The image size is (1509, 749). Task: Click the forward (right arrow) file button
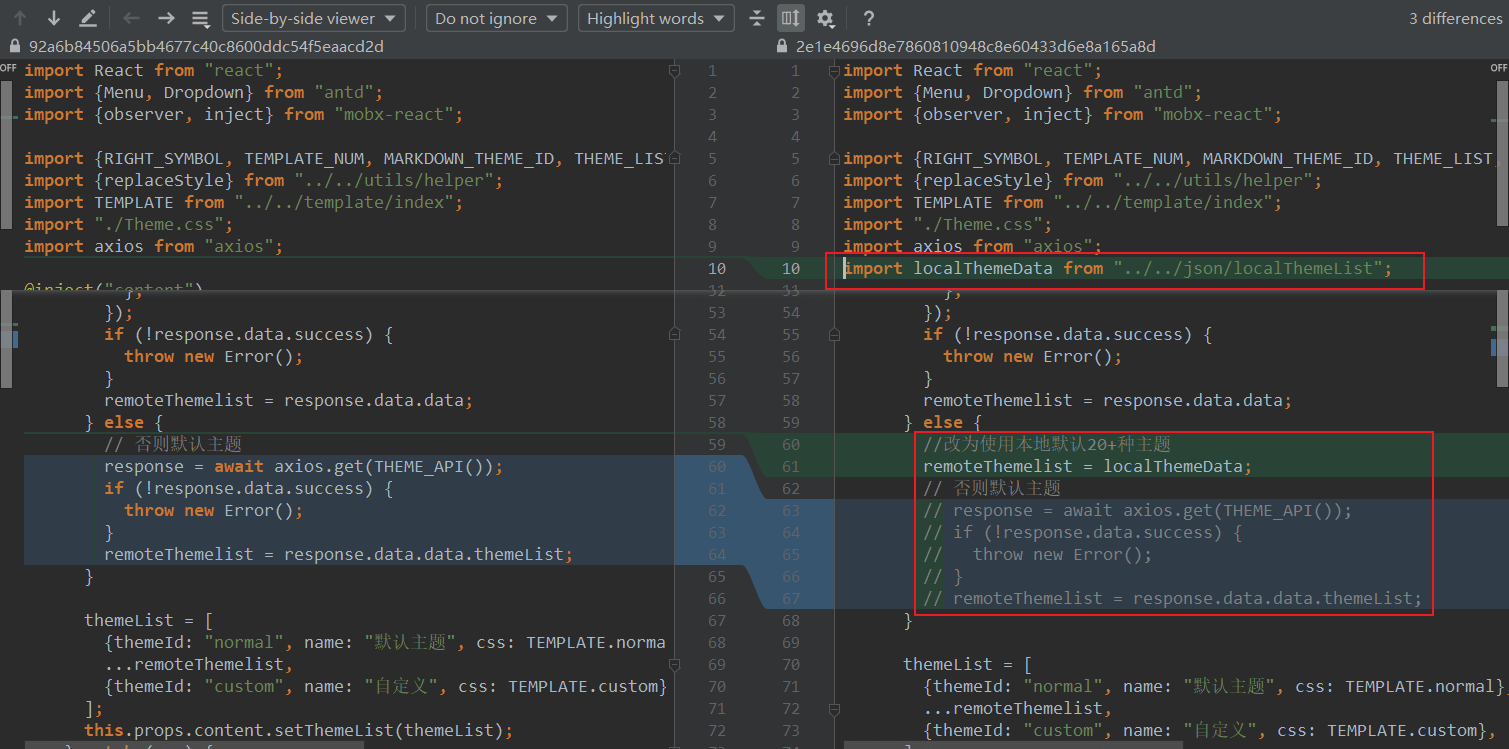click(166, 18)
